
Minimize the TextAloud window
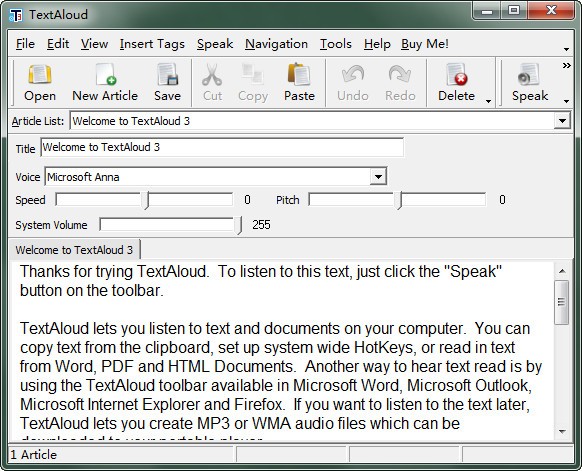point(487,11)
